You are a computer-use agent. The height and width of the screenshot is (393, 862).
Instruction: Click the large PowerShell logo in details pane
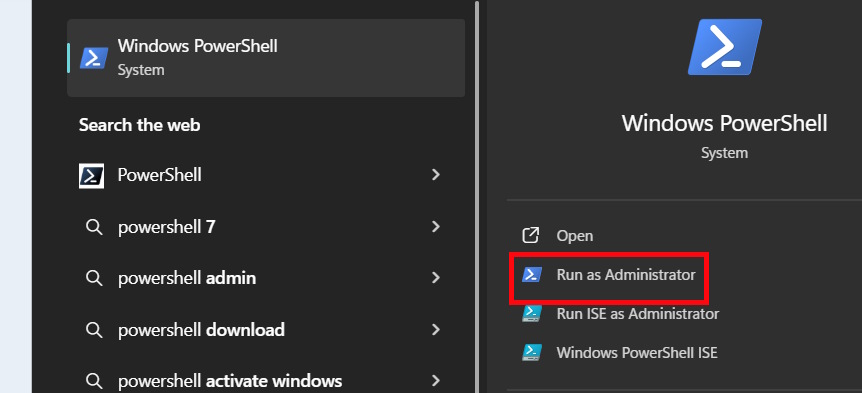[725, 47]
